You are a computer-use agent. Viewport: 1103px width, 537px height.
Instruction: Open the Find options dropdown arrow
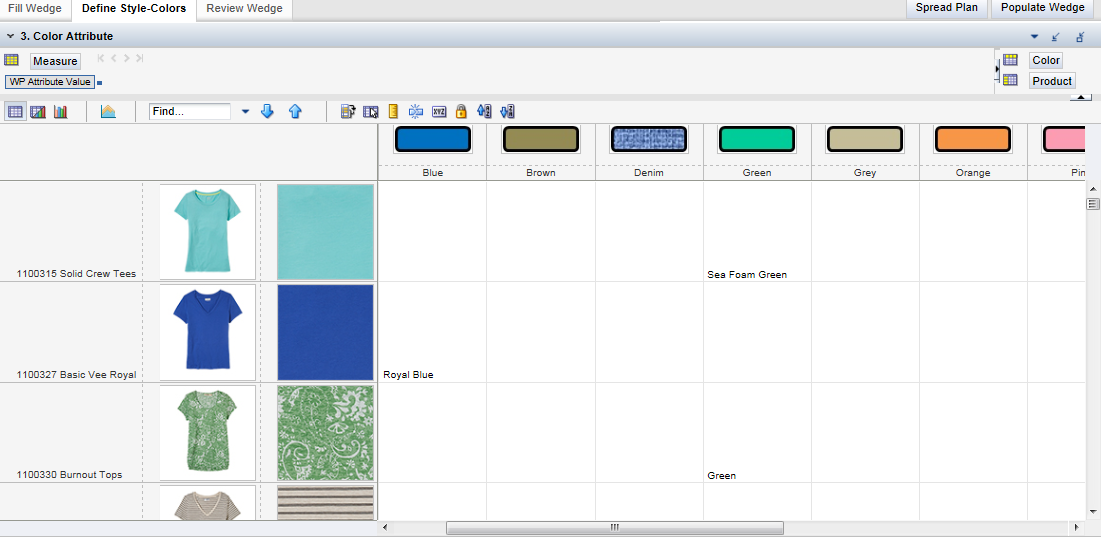pos(246,111)
